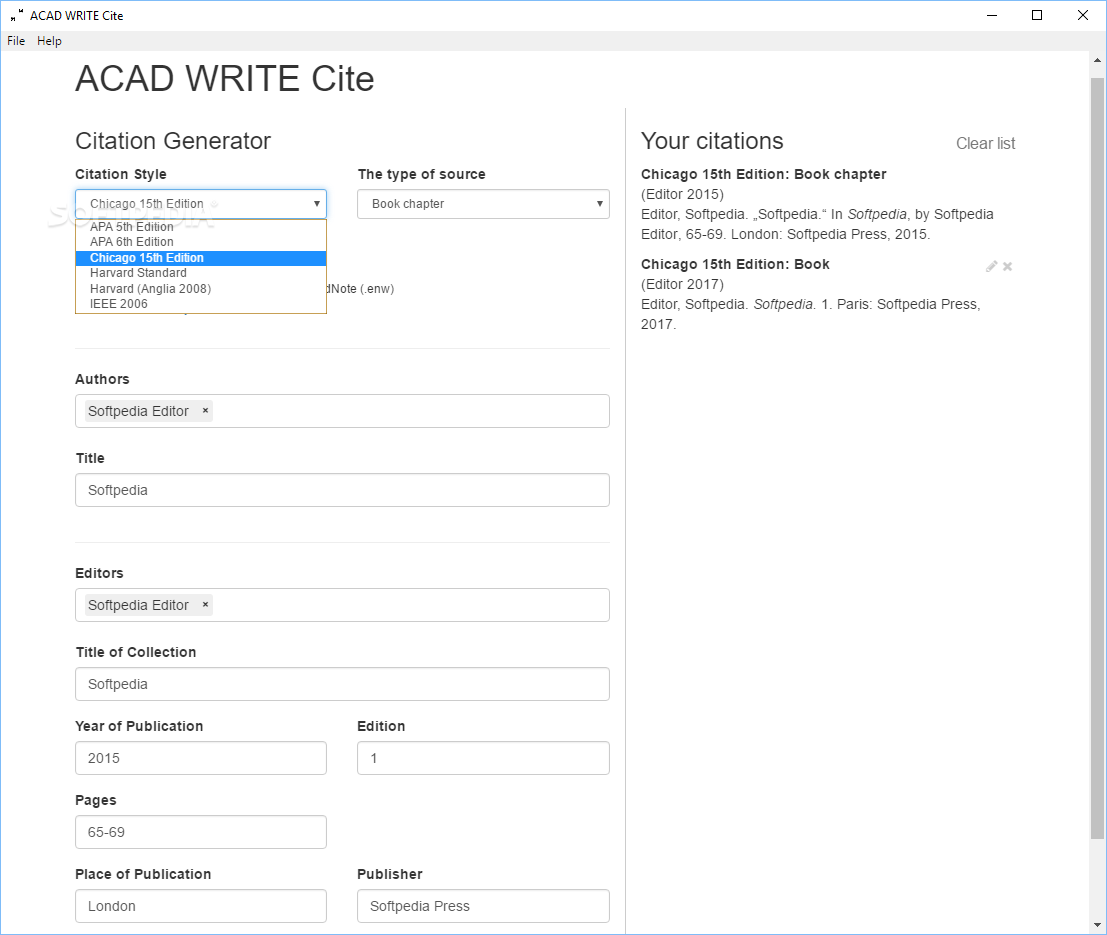Select APA 6th Edition citation style
The height and width of the screenshot is (935, 1107).
pos(132,242)
